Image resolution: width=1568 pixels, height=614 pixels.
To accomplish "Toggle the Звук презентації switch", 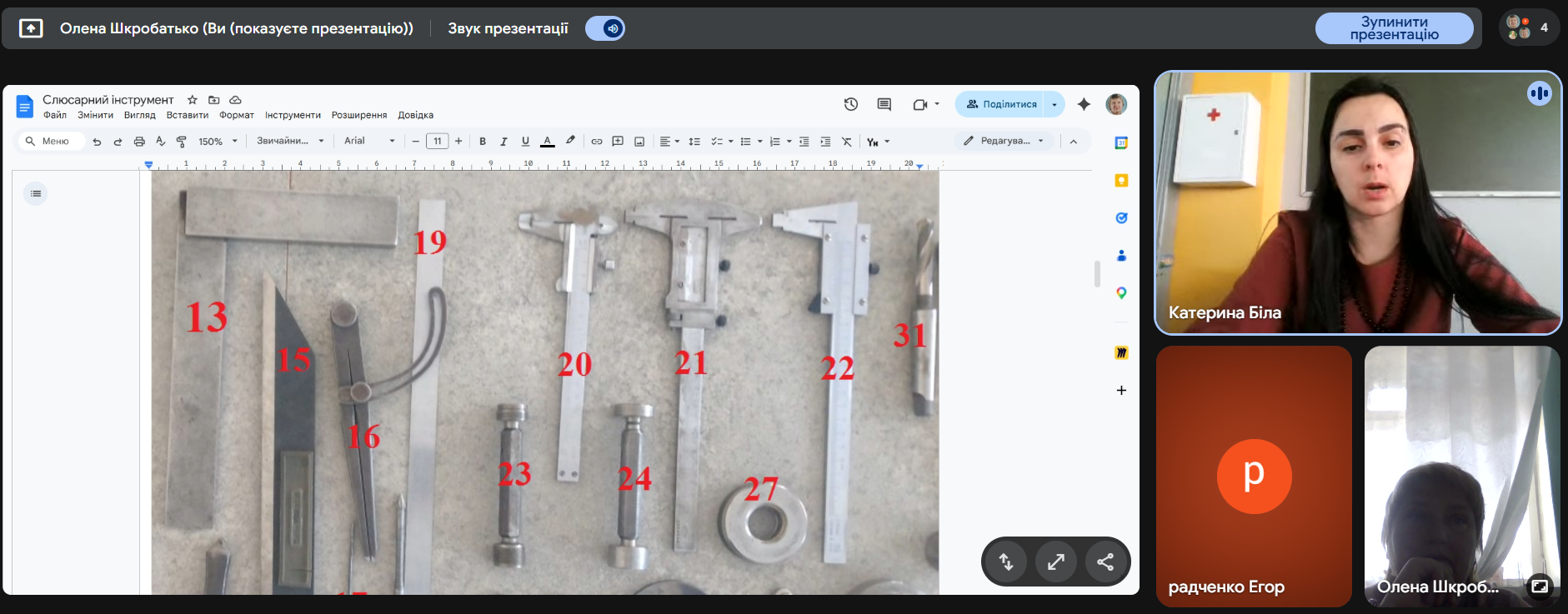I will tap(605, 28).
